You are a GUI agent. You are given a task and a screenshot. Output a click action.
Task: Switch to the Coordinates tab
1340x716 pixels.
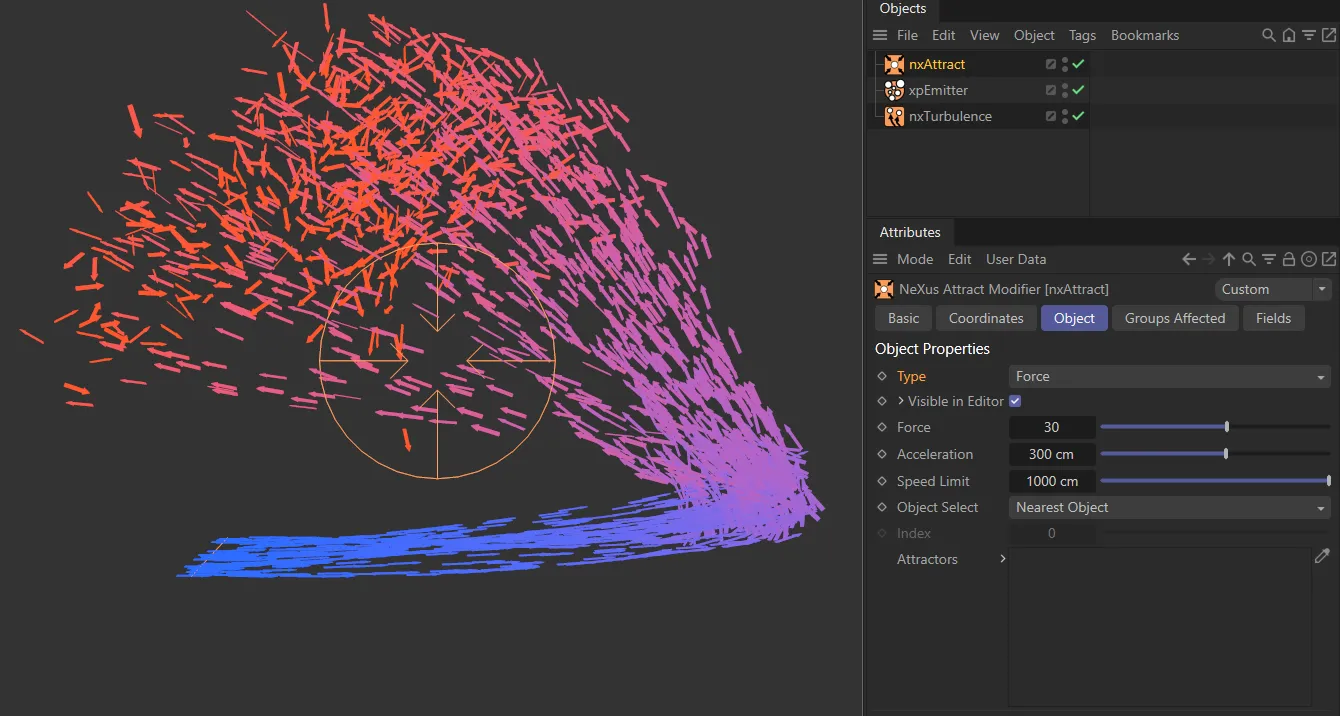985,318
